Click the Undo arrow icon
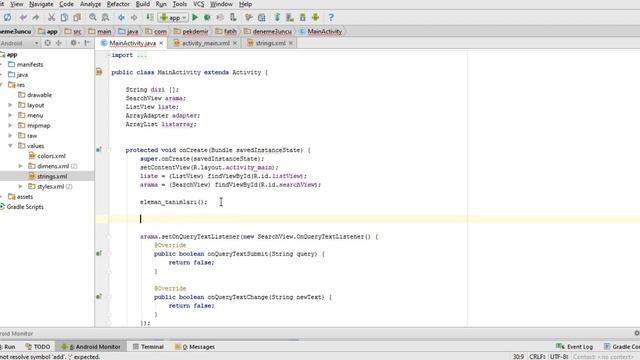Viewport: 640px width, 360px height. click(x=23, y=18)
